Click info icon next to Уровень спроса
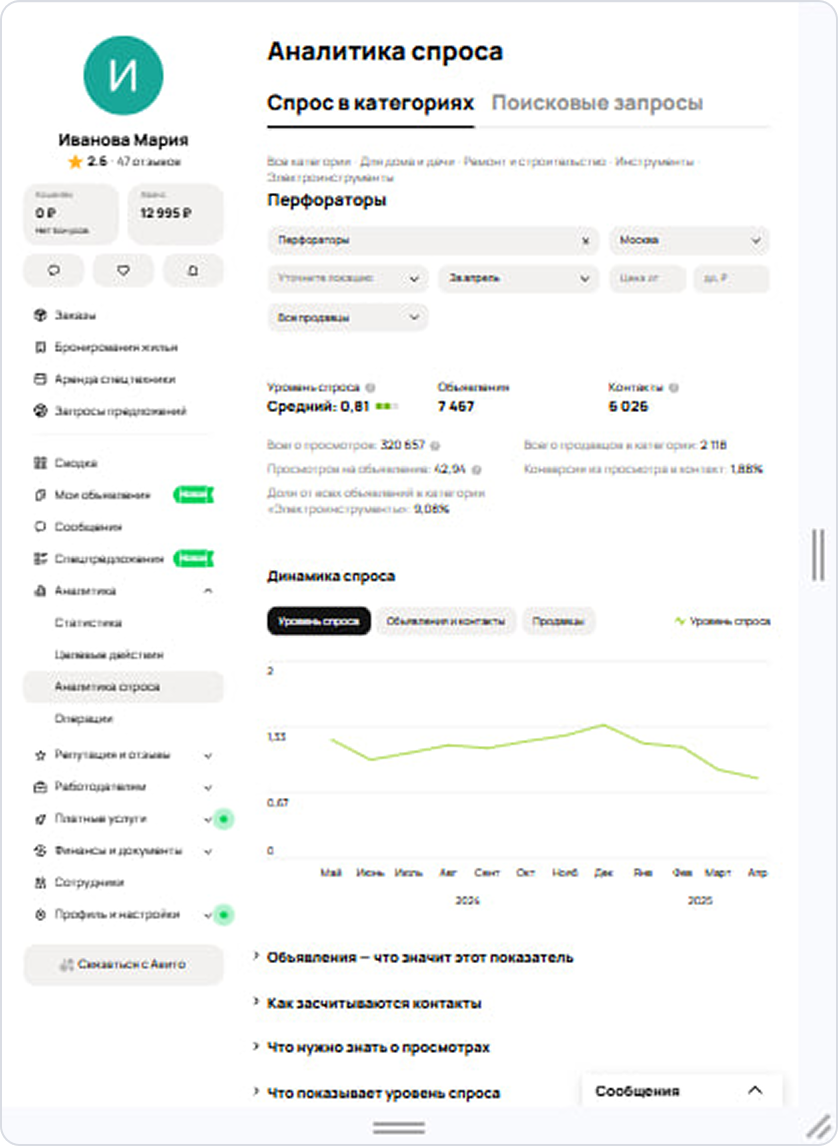Image resolution: width=838 pixels, height=1146 pixels. 370,387
